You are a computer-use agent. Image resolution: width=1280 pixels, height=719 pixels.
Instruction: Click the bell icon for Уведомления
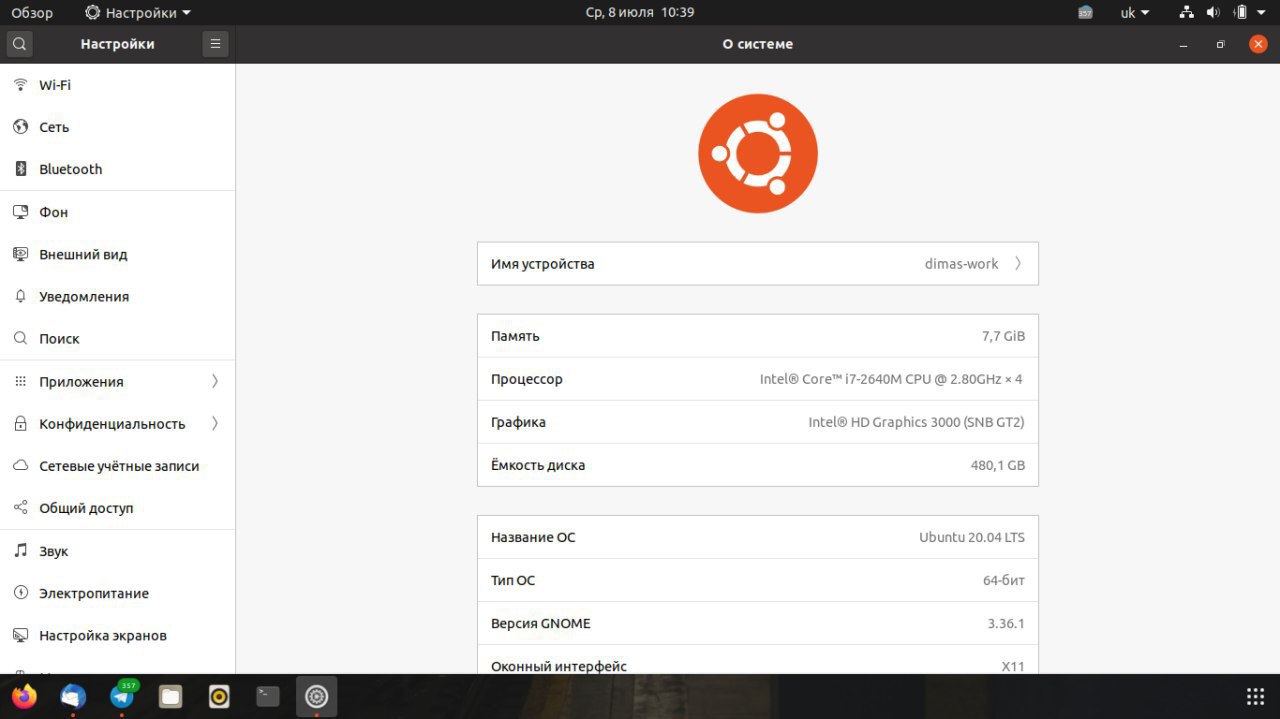20,296
